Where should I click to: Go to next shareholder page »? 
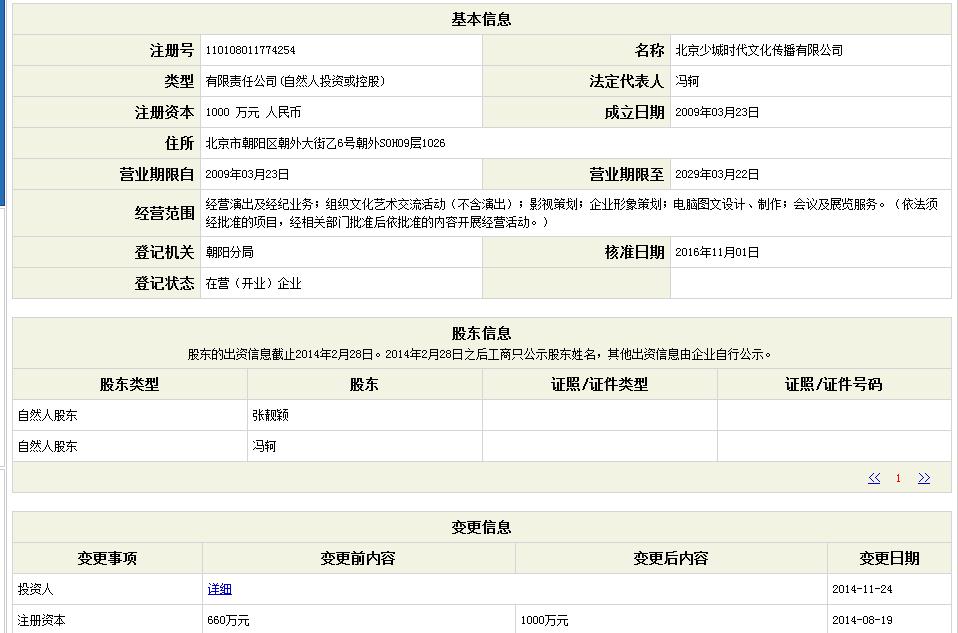click(924, 478)
